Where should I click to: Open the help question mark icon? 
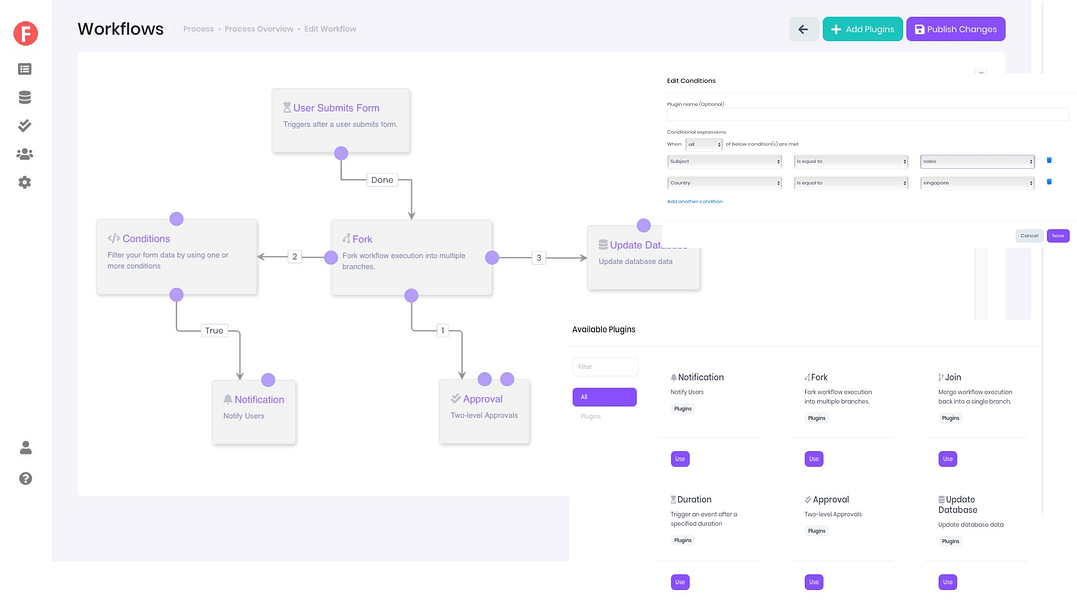(x=25, y=478)
